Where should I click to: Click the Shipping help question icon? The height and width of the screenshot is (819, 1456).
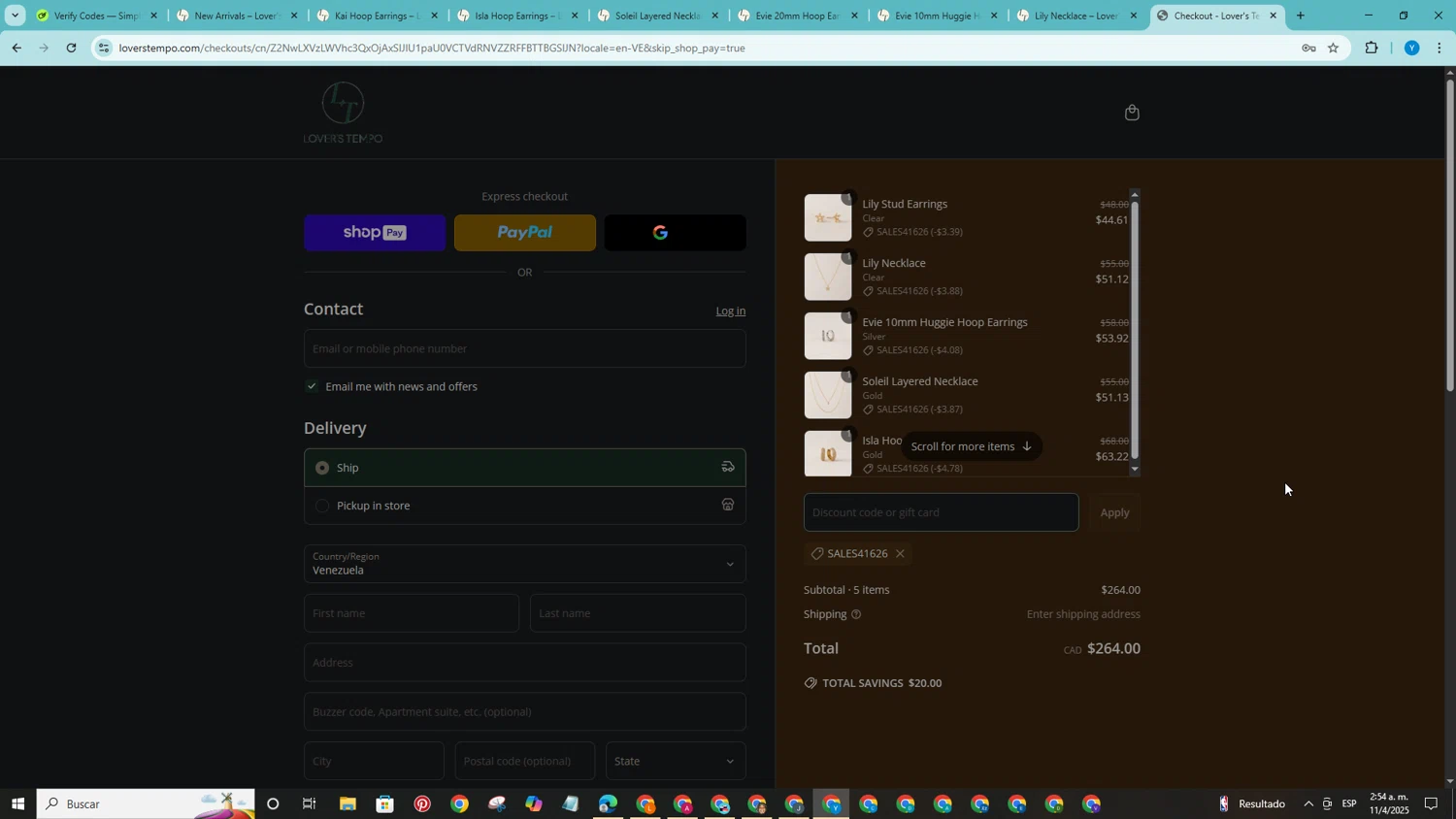point(856,614)
